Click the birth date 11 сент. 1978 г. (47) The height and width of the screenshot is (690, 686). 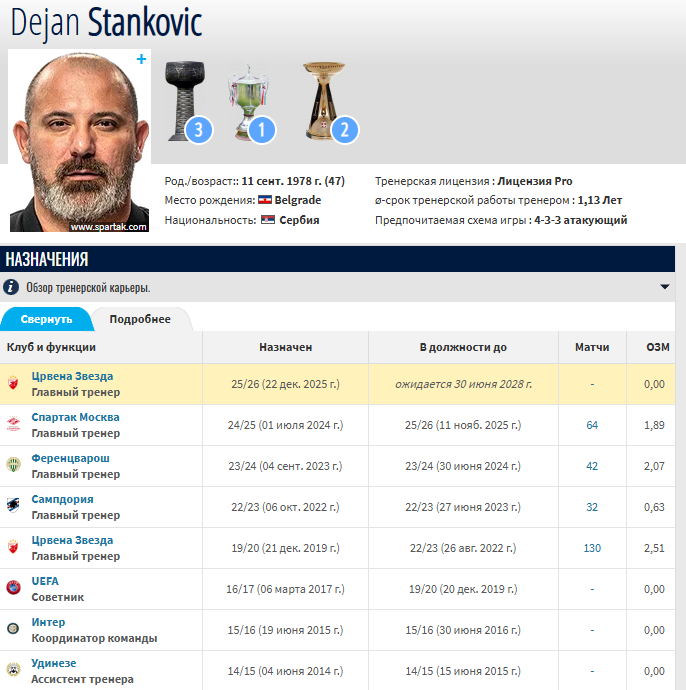coord(293,181)
